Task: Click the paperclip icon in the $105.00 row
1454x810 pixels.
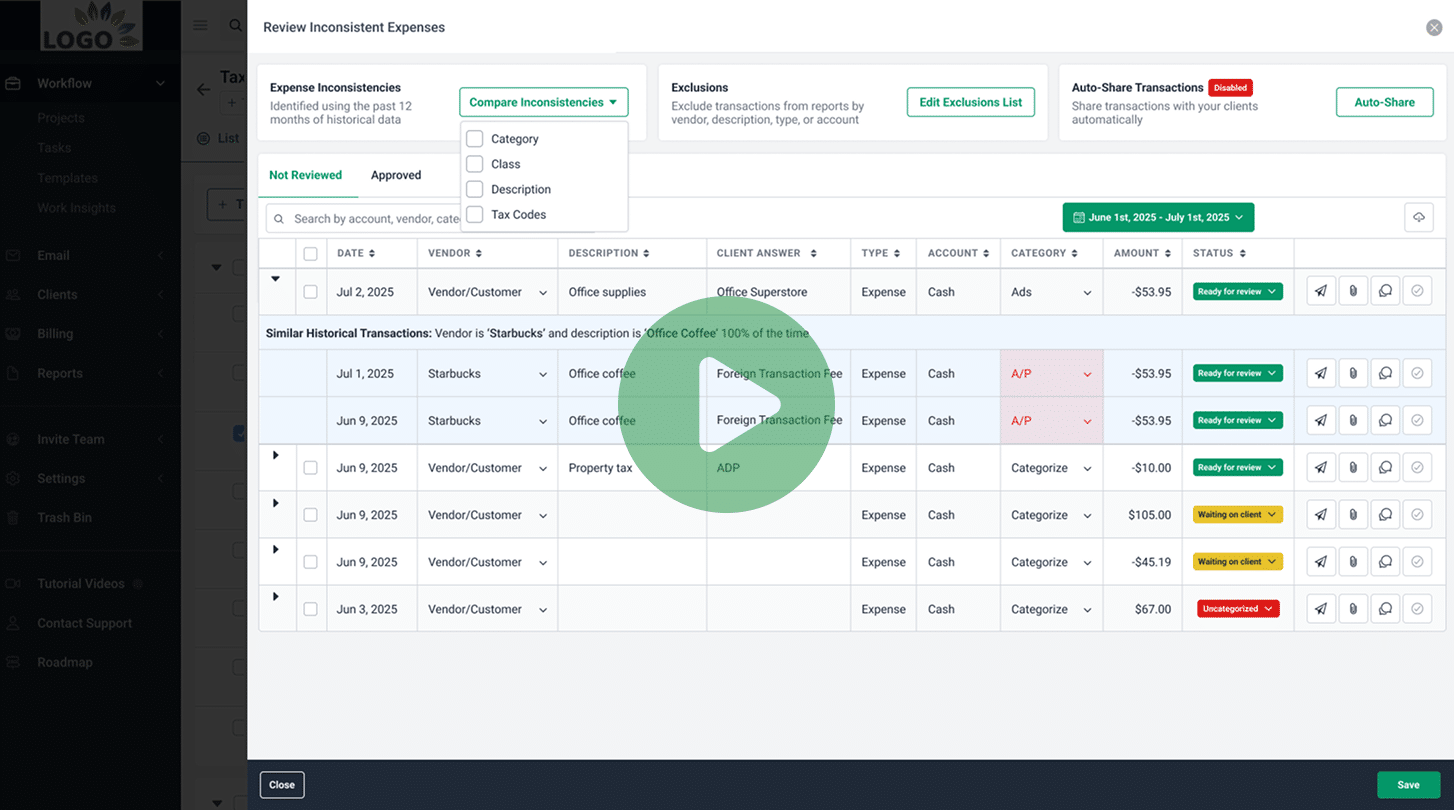Action: [x=1353, y=515]
